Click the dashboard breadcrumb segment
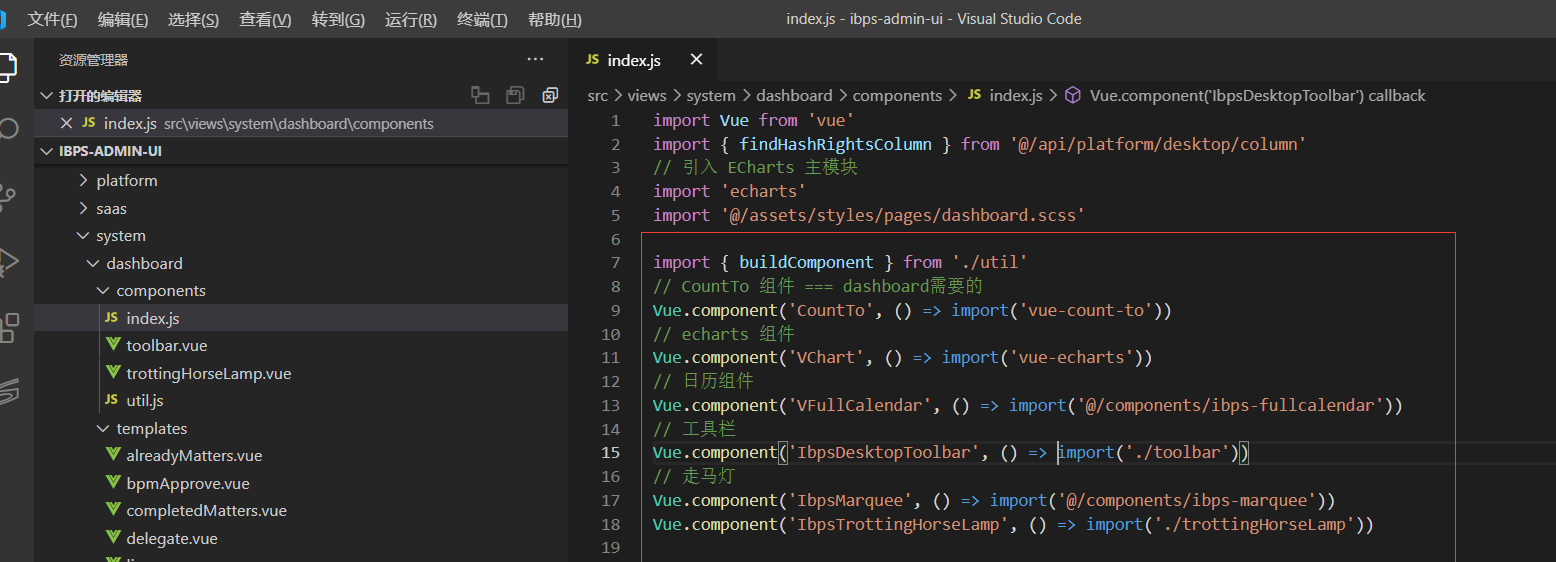Image resolution: width=1556 pixels, height=562 pixels. [x=794, y=96]
